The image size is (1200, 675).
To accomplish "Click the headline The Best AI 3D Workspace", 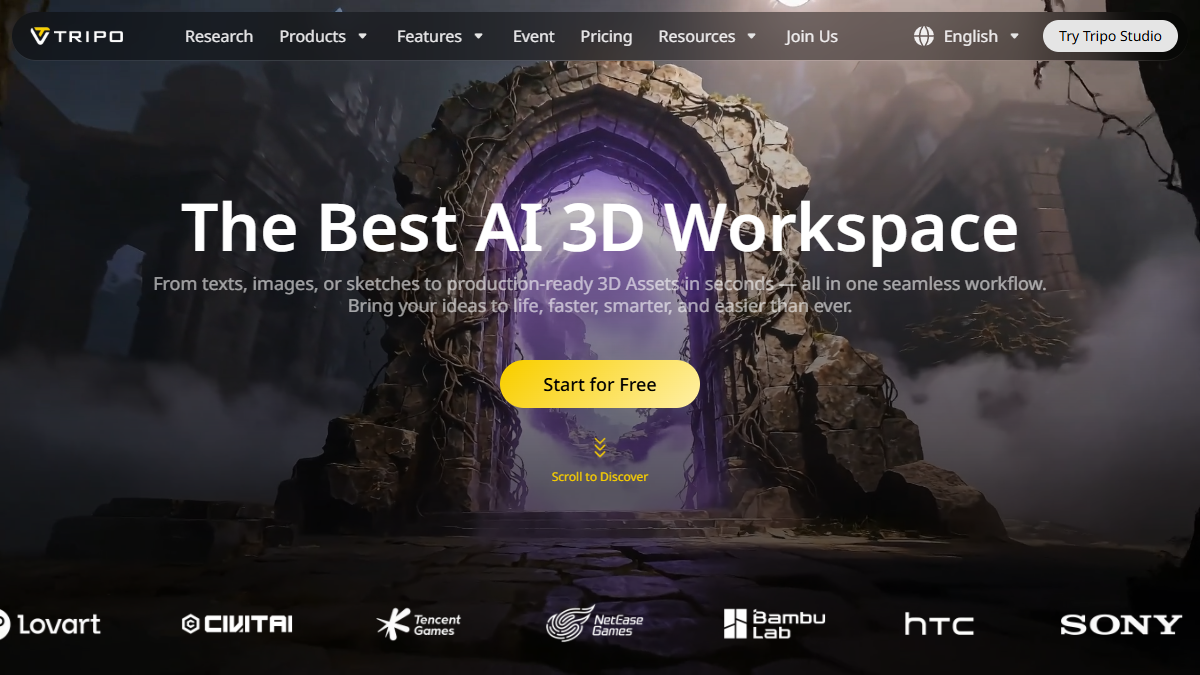I will [600, 227].
